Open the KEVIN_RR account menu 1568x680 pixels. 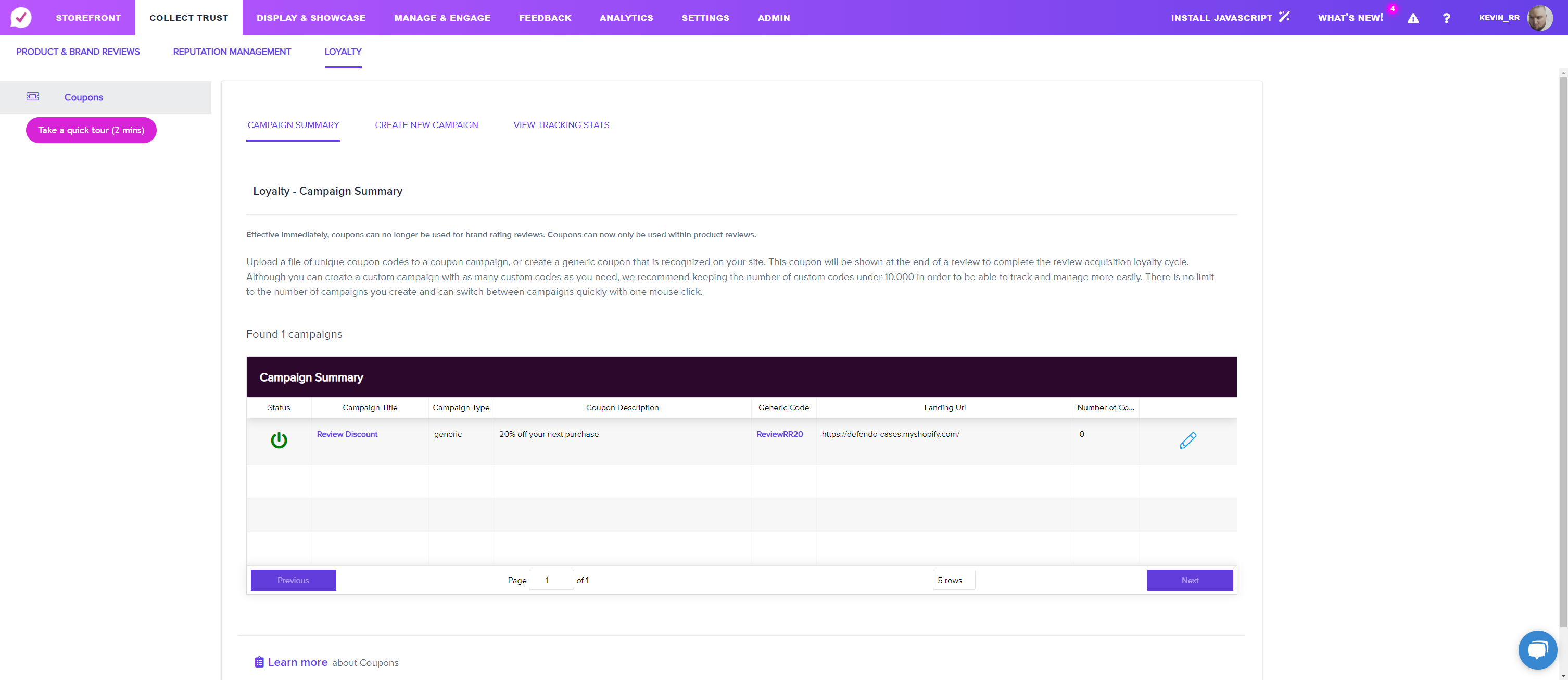[1499, 18]
